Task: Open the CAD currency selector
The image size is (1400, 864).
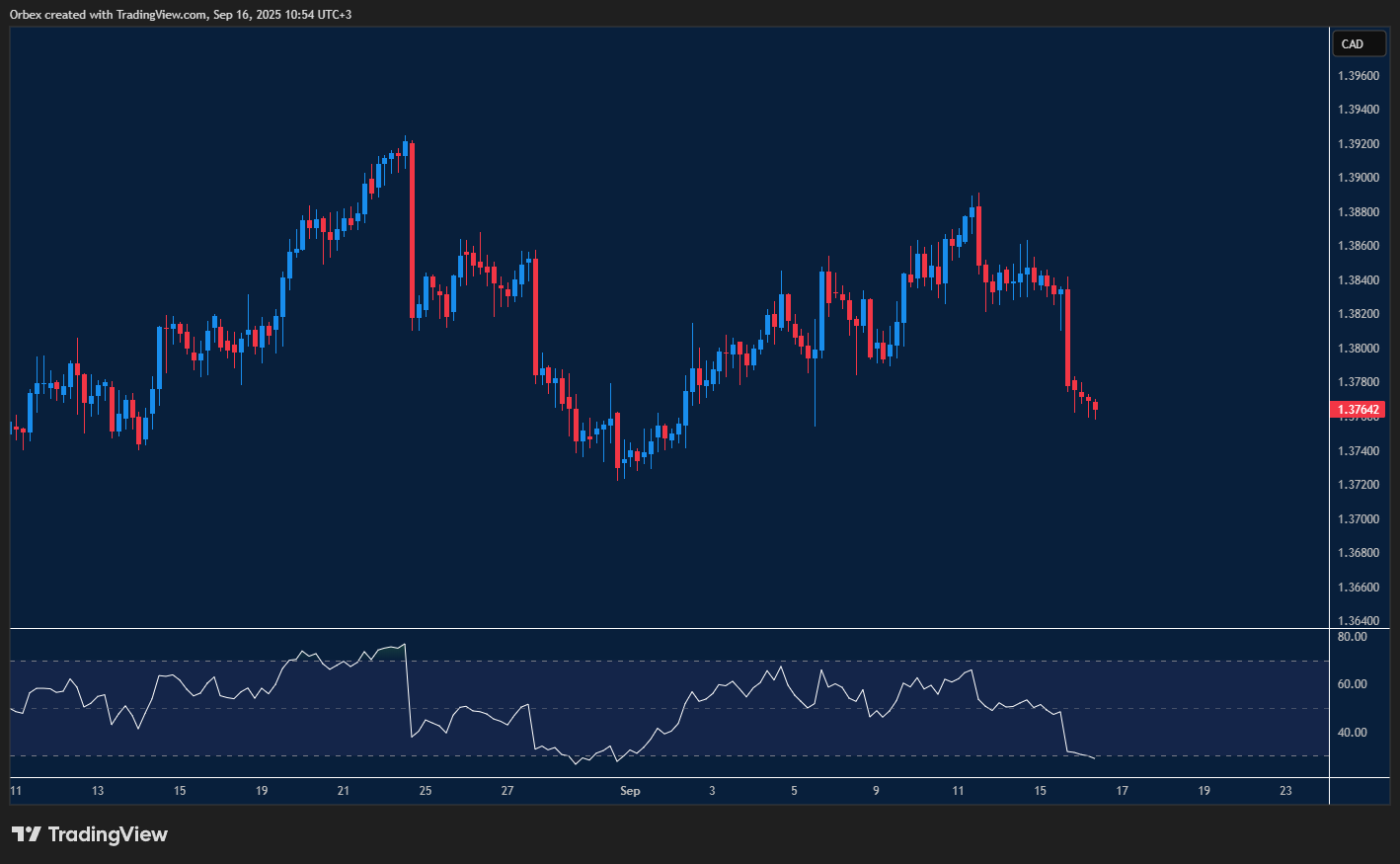Action: click(x=1358, y=43)
